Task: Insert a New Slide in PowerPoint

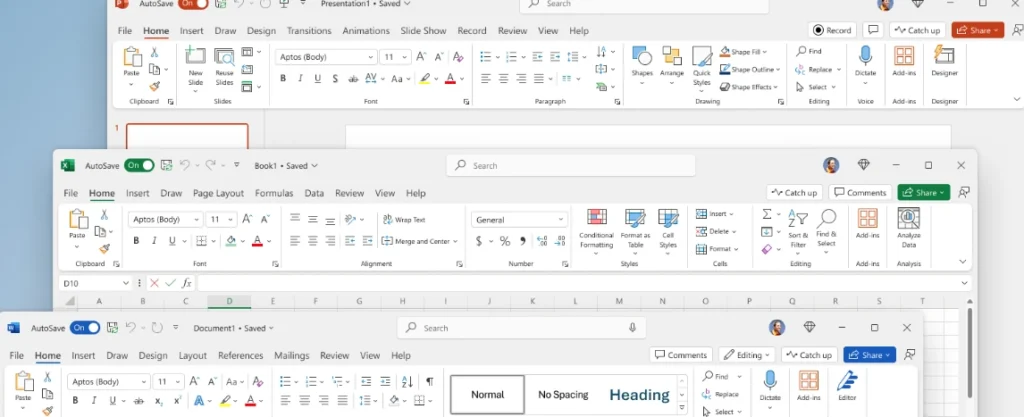Action: [195, 70]
